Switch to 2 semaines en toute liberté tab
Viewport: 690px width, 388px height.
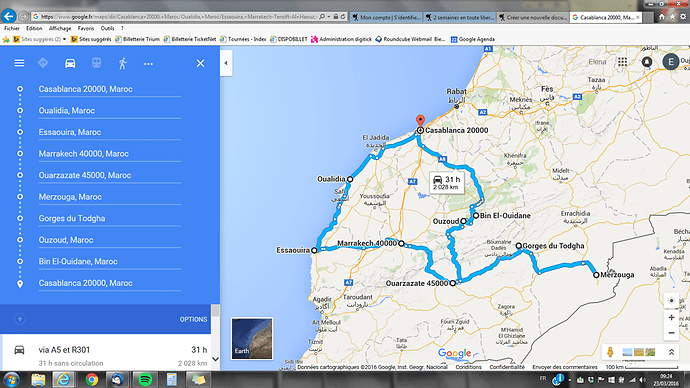pos(459,18)
